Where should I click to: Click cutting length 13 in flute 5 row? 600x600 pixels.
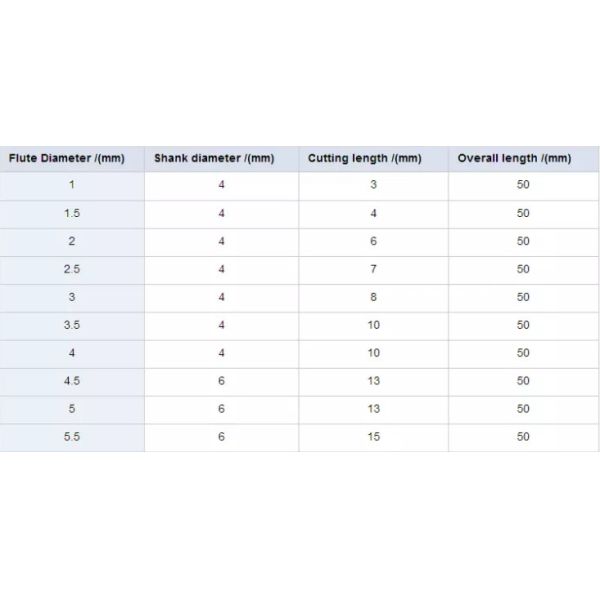(373, 409)
